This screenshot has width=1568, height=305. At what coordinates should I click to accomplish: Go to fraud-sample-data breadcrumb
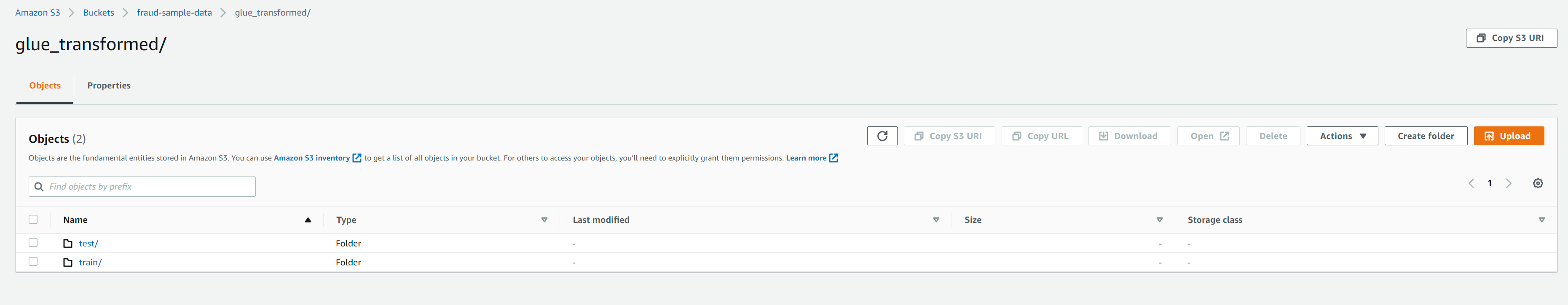[174, 13]
